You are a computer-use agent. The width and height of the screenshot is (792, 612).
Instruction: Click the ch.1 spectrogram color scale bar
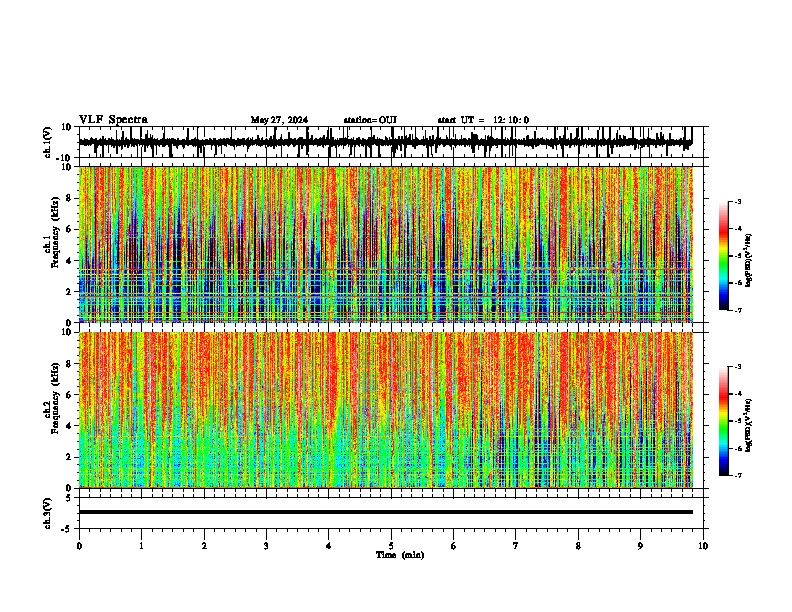(723, 256)
